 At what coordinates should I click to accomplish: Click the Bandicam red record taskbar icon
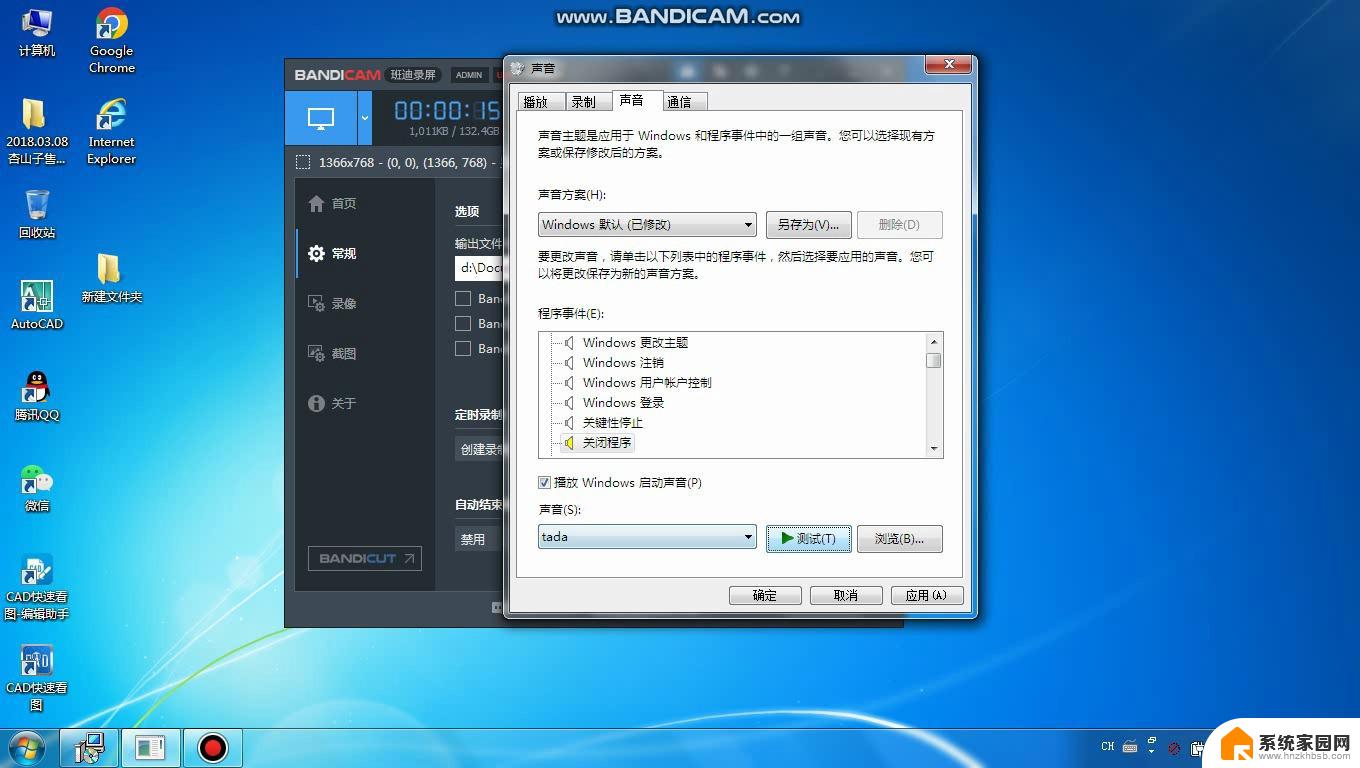tap(212, 748)
